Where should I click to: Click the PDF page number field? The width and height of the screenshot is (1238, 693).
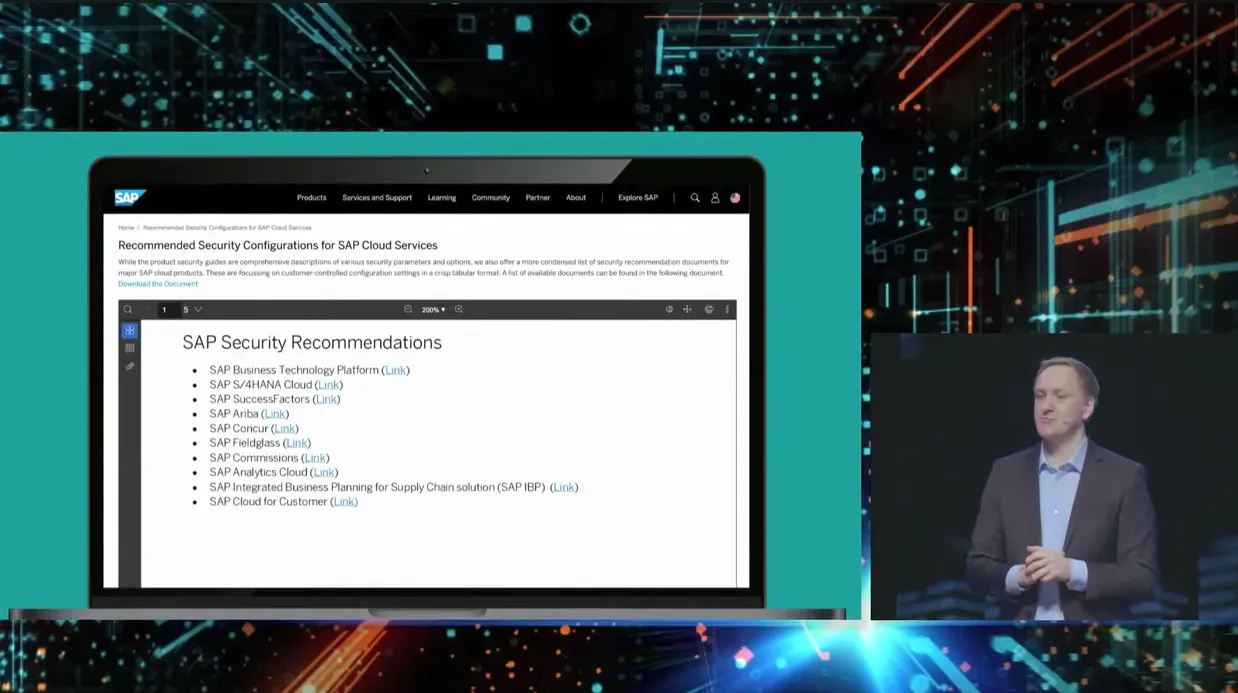click(x=164, y=310)
